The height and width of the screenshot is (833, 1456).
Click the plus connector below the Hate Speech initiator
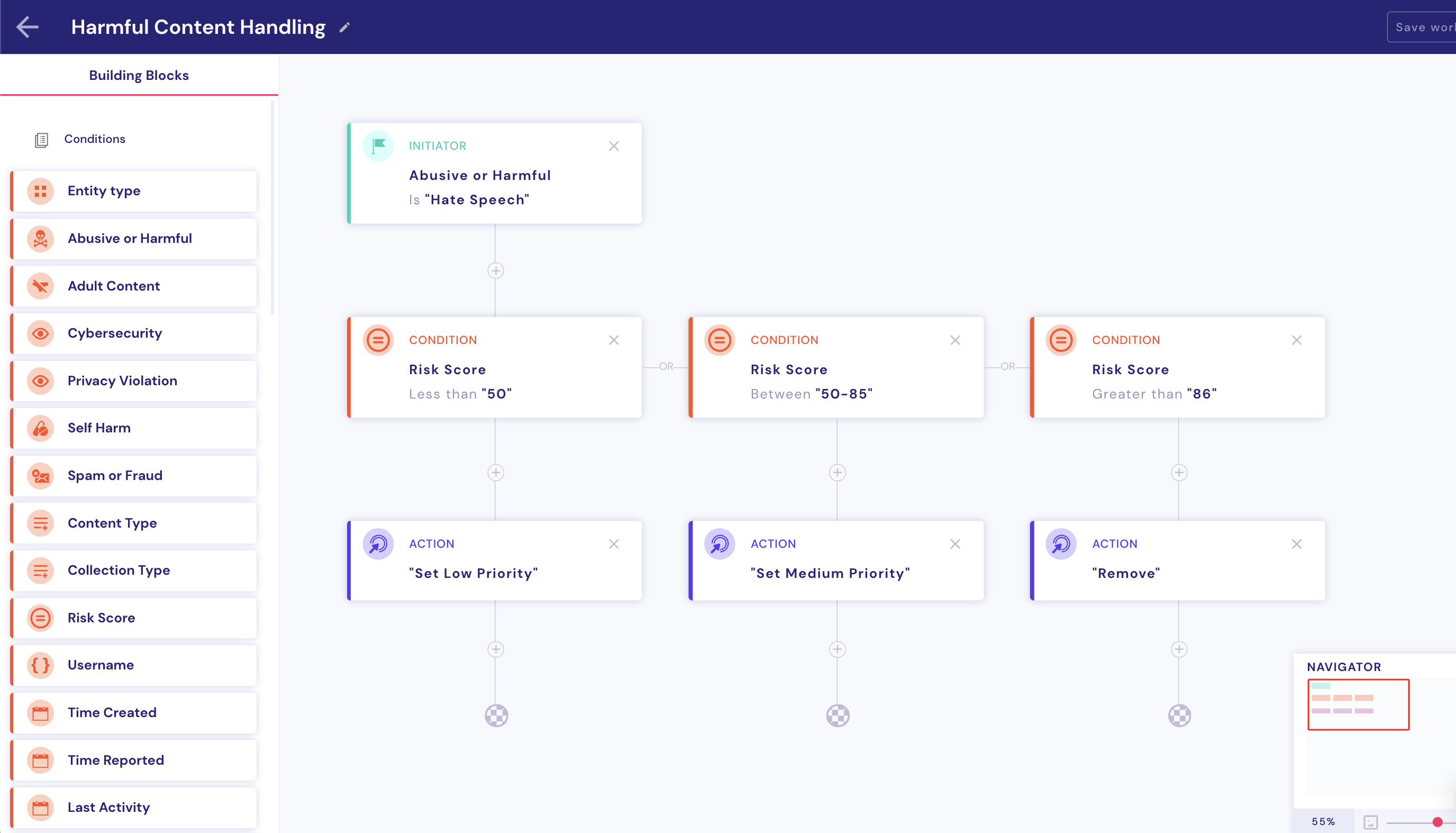tap(495, 270)
